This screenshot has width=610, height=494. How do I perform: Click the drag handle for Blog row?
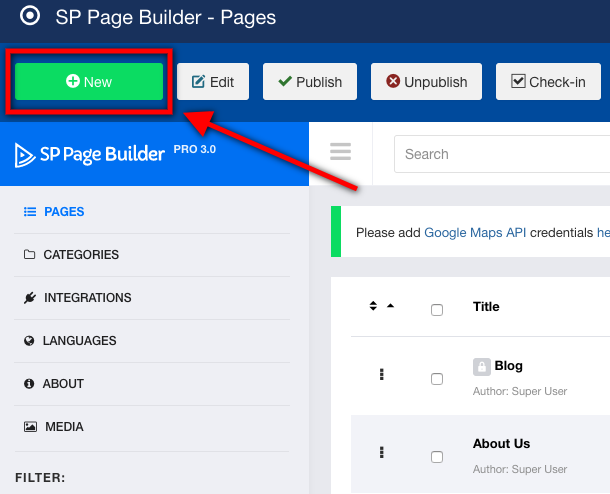coord(382,374)
